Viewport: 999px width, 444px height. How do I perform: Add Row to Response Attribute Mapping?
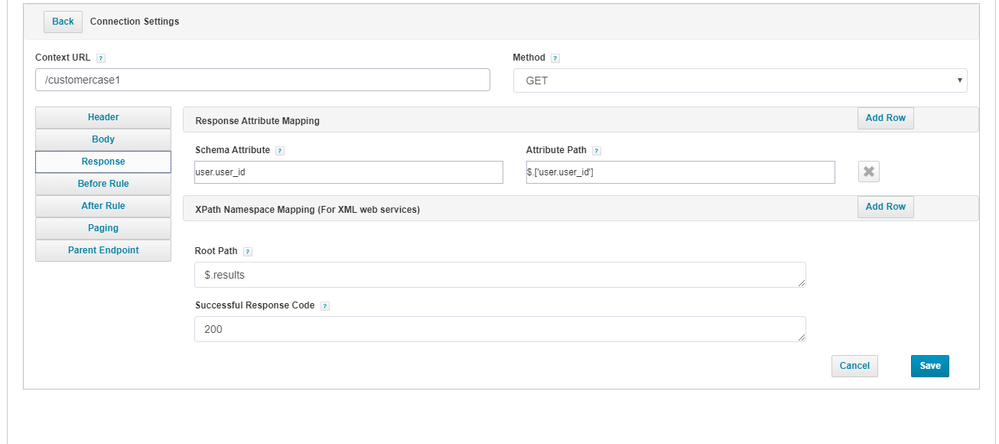pos(885,118)
